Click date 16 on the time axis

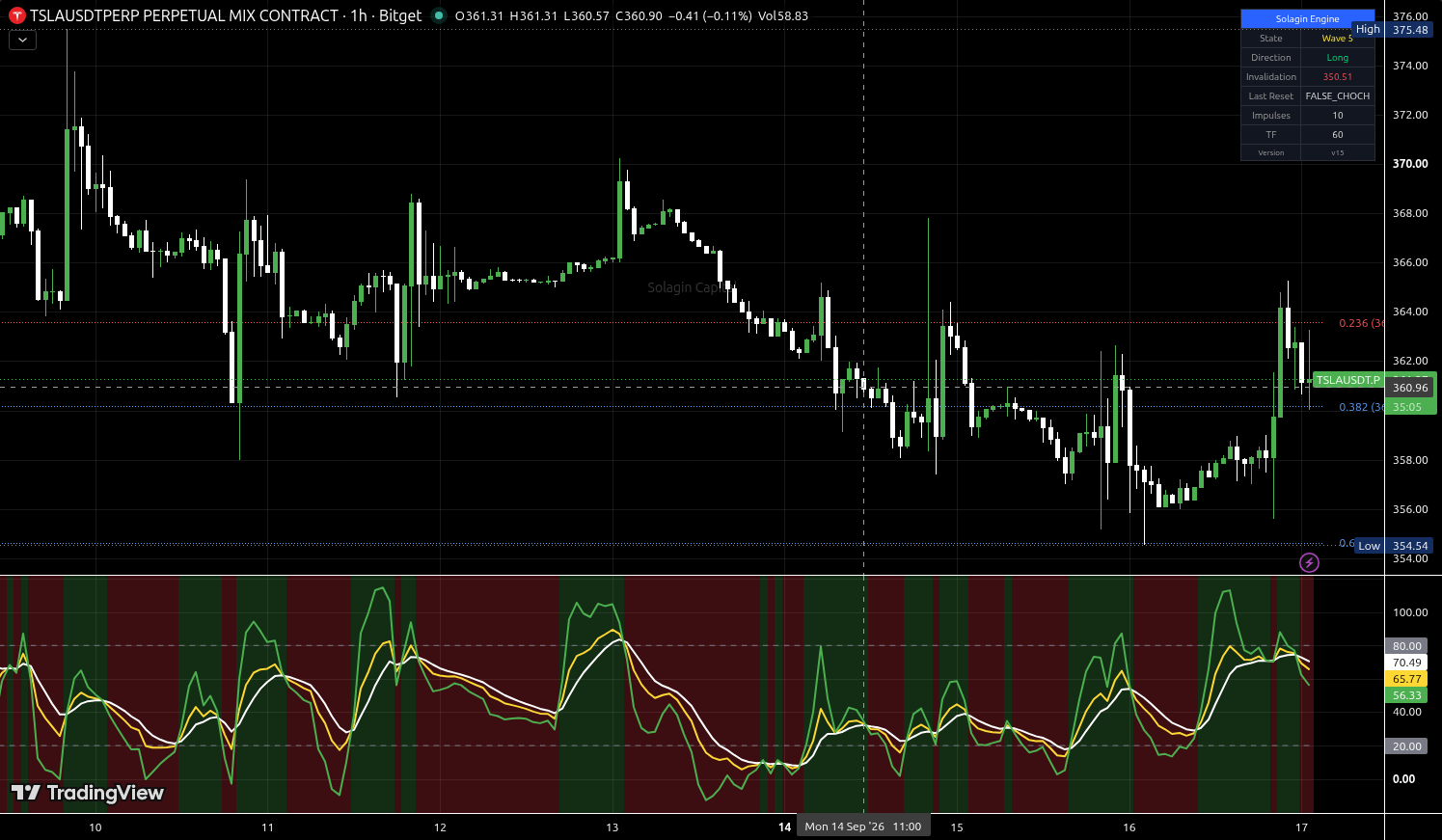(x=1129, y=827)
